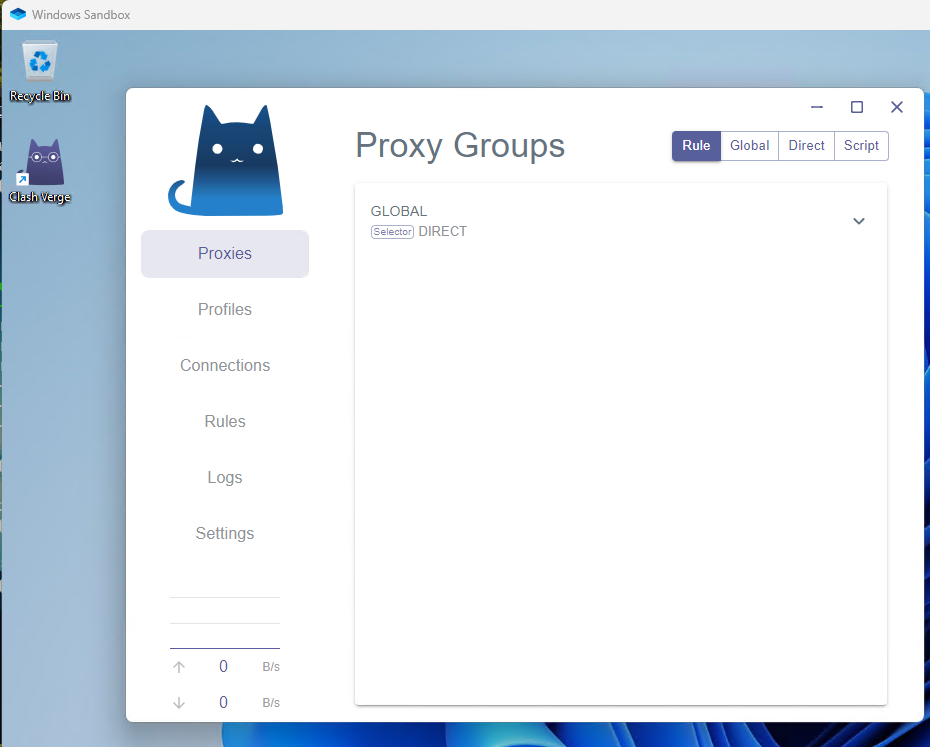View the Rules section
Viewport: 930px width, 747px height.
(224, 421)
